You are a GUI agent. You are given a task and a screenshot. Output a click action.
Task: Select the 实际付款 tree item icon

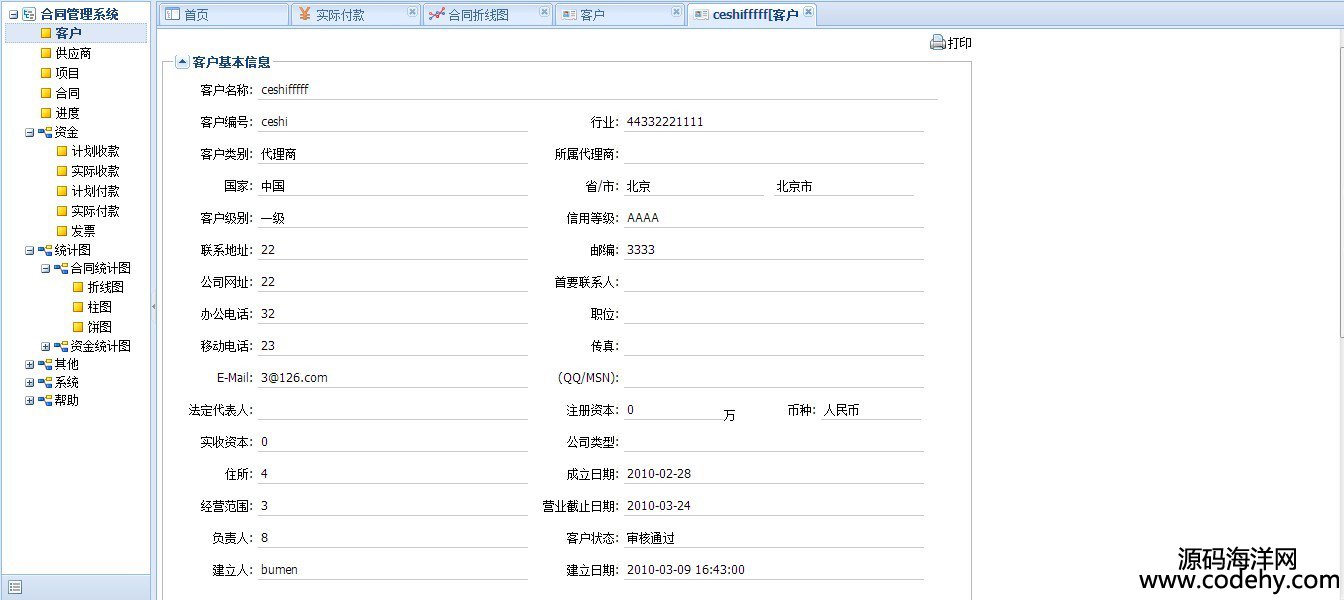[x=62, y=211]
